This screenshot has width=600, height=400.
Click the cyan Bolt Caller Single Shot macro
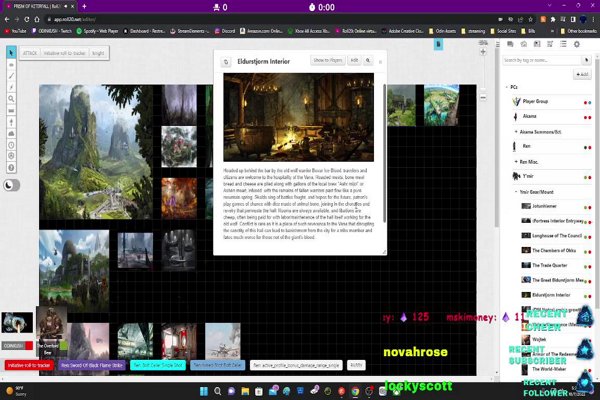point(158,365)
